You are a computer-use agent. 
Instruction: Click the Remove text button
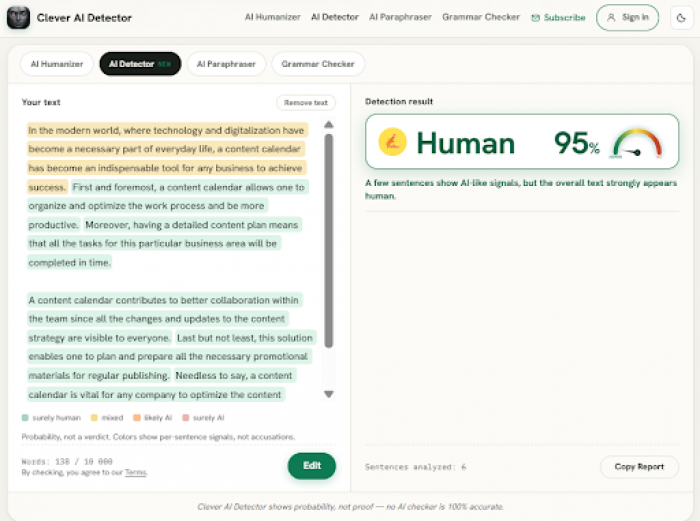coord(306,103)
